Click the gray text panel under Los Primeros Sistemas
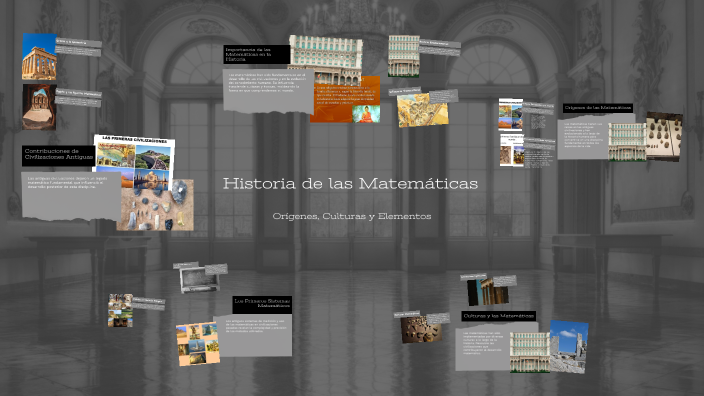Image resolution: width=704 pixels, height=396 pixels. (x=255, y=335)
